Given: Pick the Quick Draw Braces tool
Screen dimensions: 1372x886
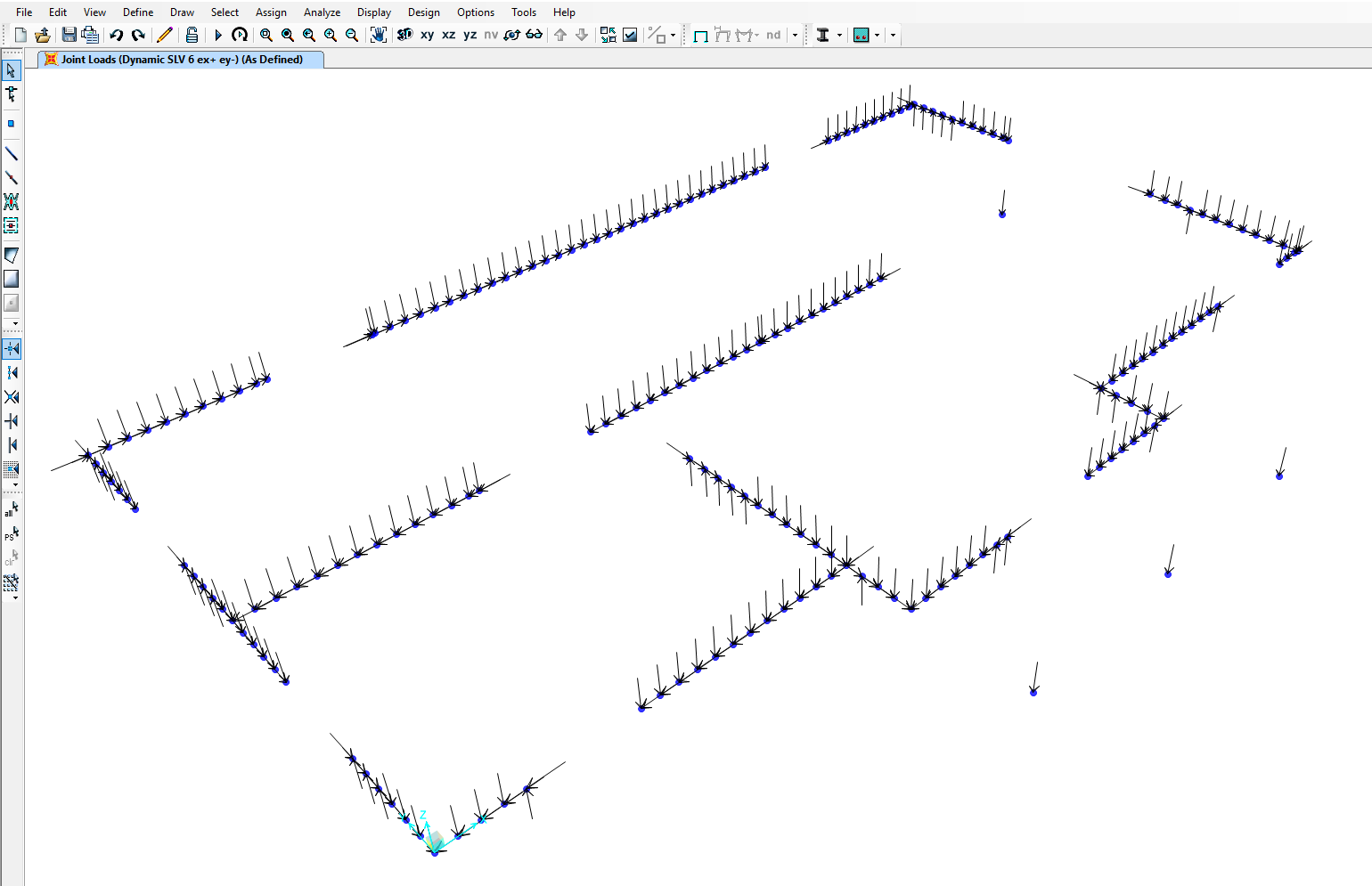Looking at the screenshot, I should 12,202.
